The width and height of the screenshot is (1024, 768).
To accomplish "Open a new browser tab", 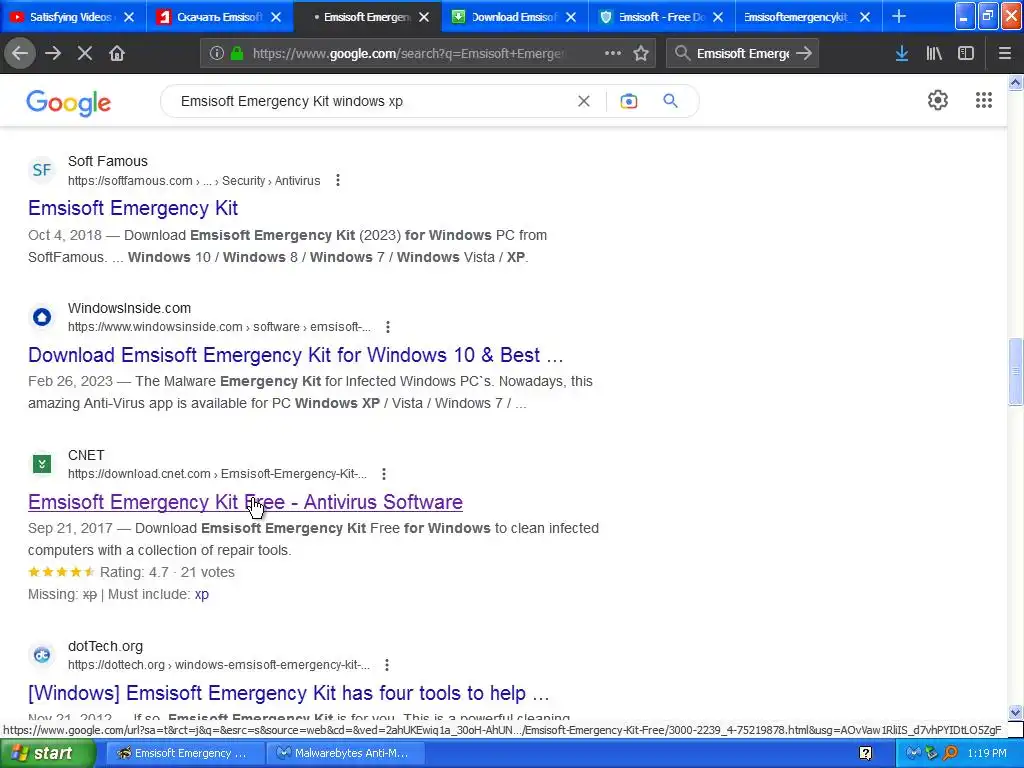I will [899, 16].
